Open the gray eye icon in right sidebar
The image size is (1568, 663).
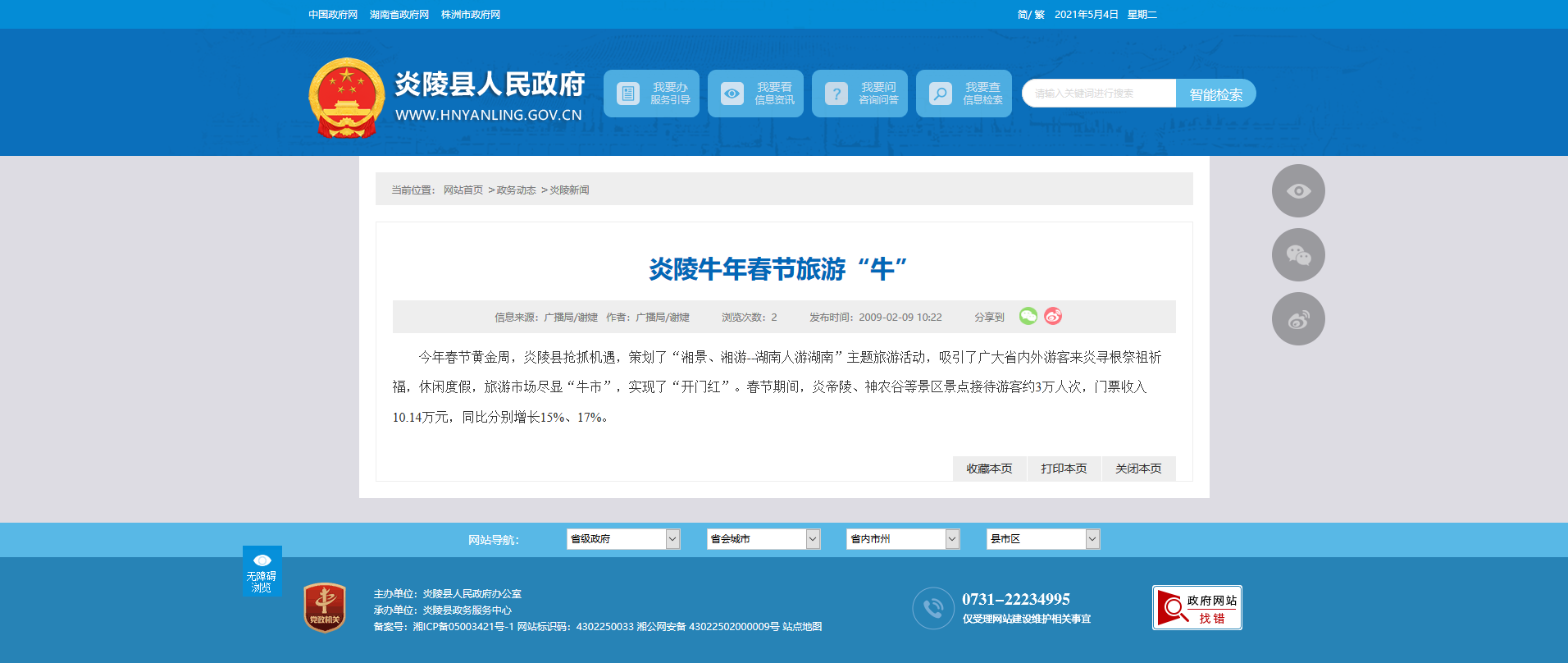(x=1297, y=191)
